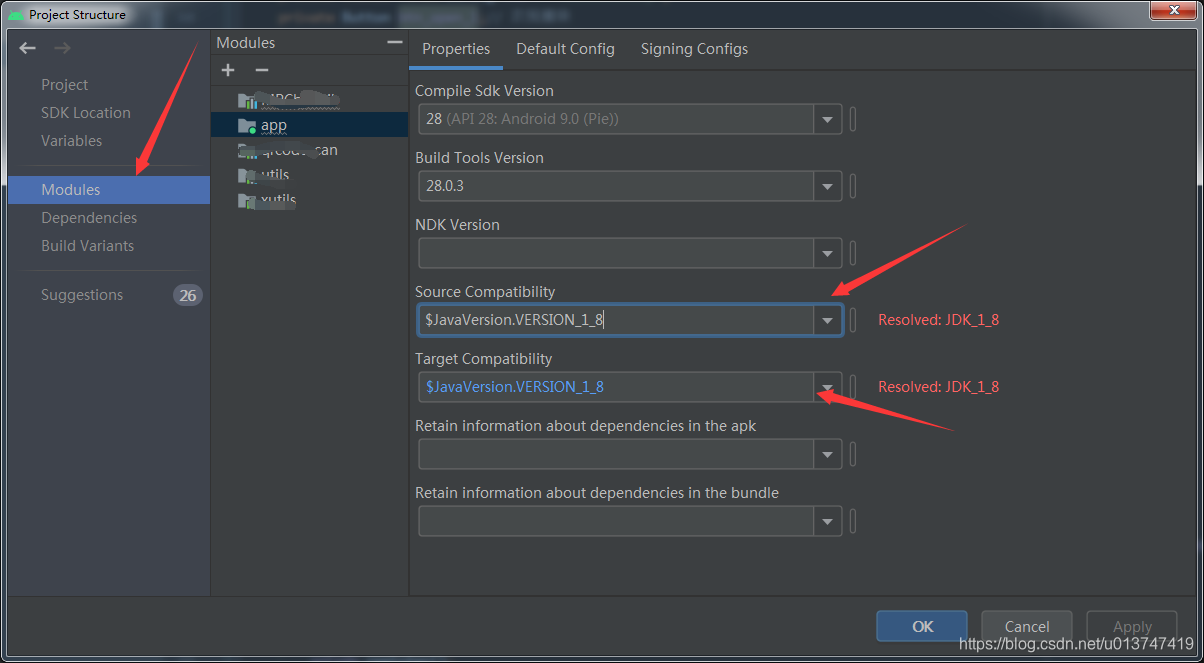Image resolution: width=1204 pixels, height=663 pixels.
Task: Click the variable selector icon beside Compile Sdk Version
Action: (x=852, y=119)
